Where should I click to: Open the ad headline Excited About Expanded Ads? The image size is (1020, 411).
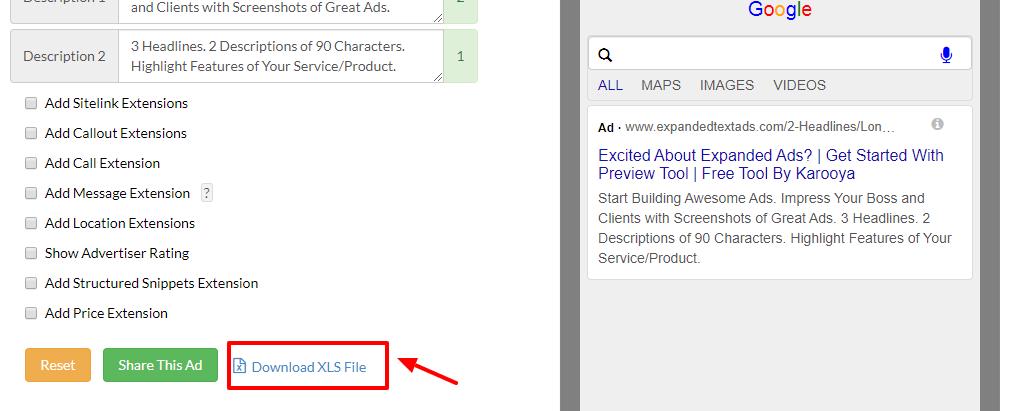tap(770, 165)
